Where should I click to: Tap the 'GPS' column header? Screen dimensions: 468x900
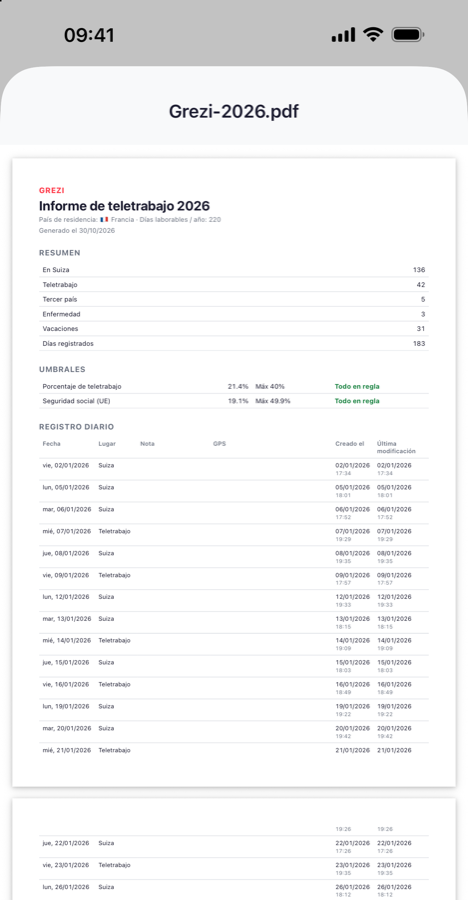point(219,444)
